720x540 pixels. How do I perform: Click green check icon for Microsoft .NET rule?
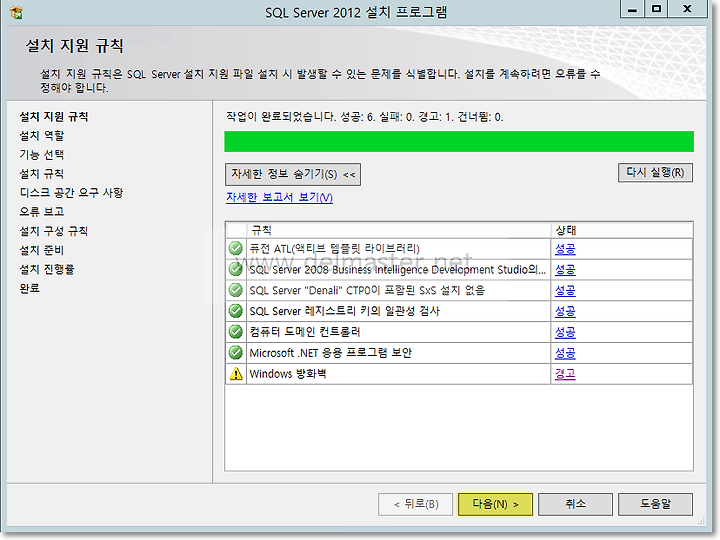(x=236, y=353)
